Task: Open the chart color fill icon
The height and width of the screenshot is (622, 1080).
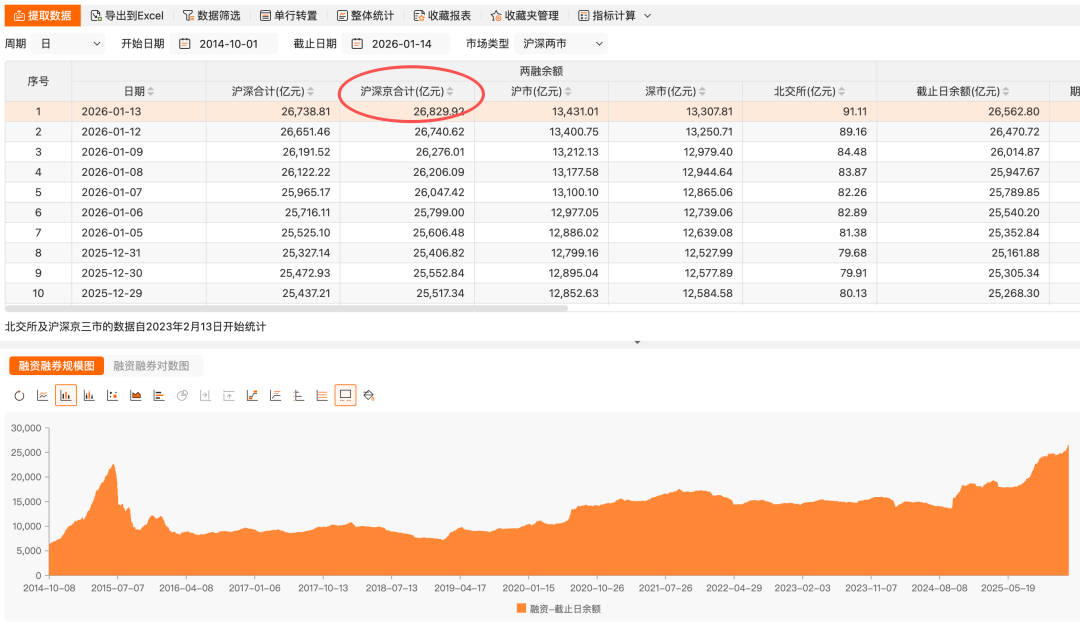Action: click(x=368, y=395)
